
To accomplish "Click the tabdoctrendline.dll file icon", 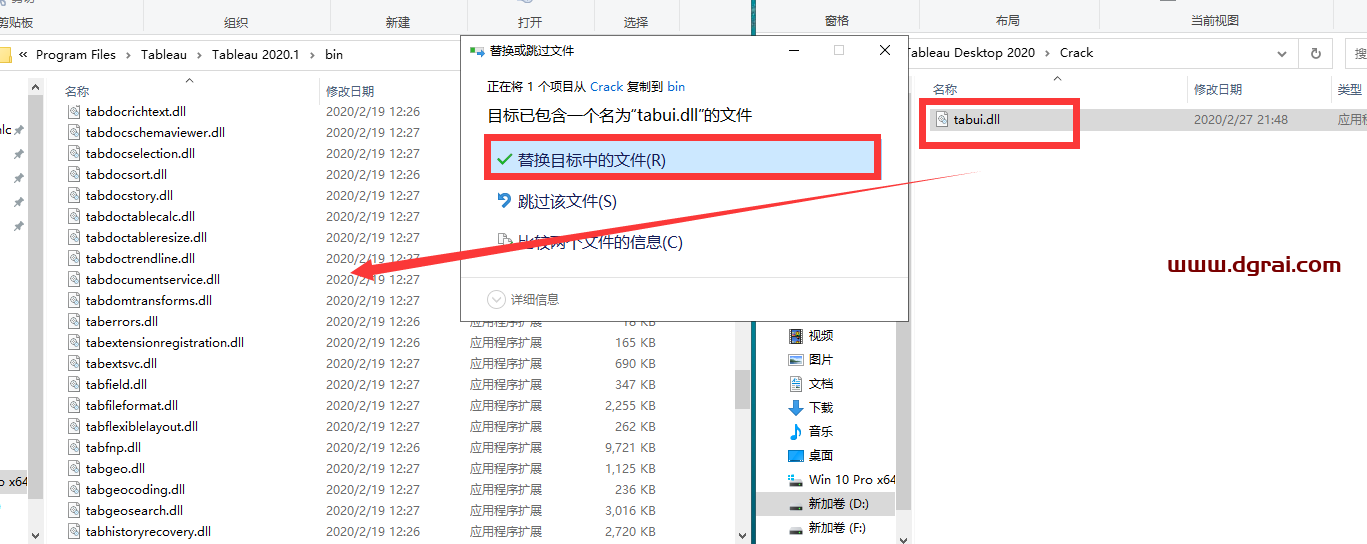I will pyautogui.click(x=74, y=259).
